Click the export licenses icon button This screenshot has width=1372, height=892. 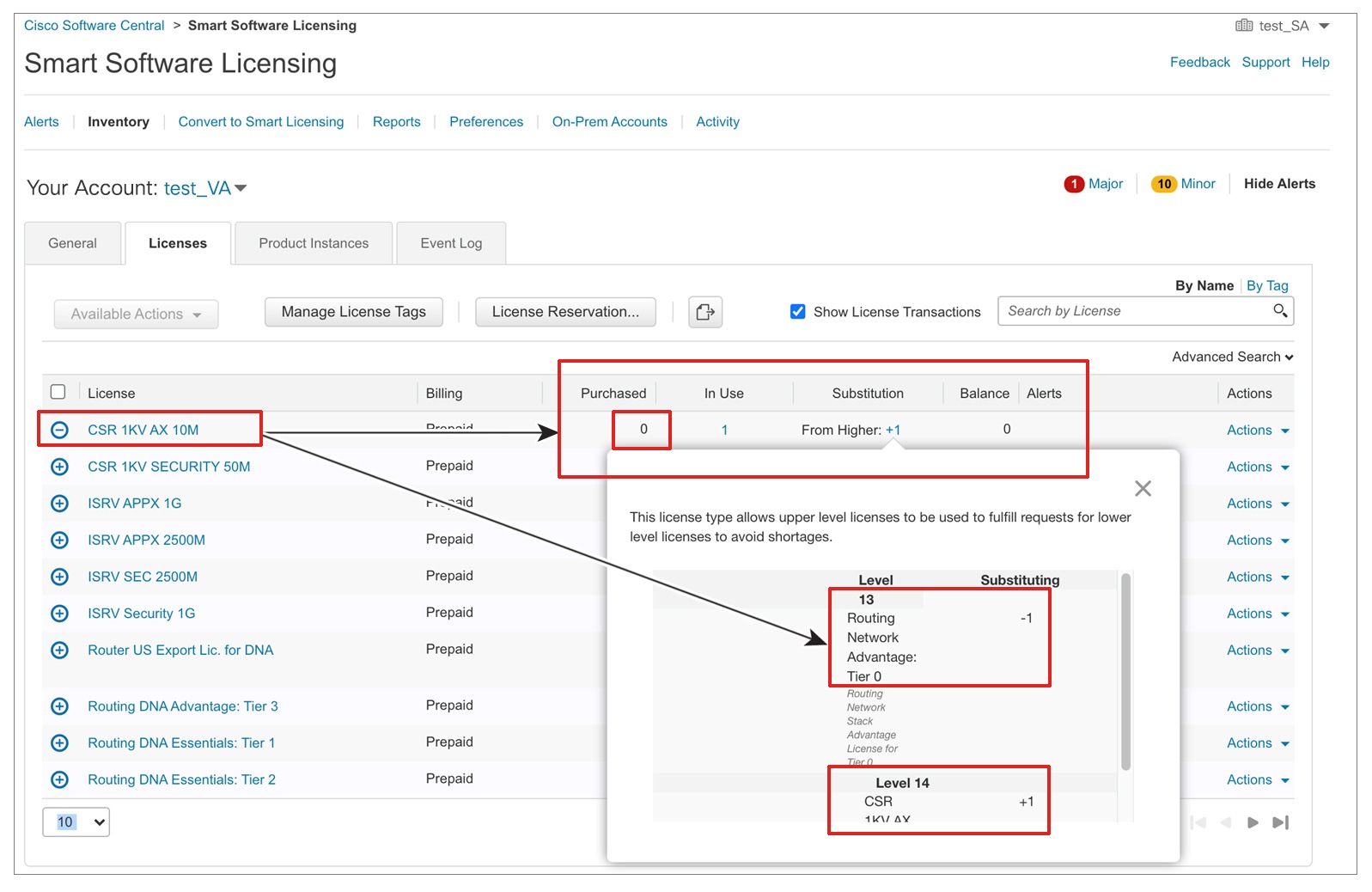click(x=705, y=312)
